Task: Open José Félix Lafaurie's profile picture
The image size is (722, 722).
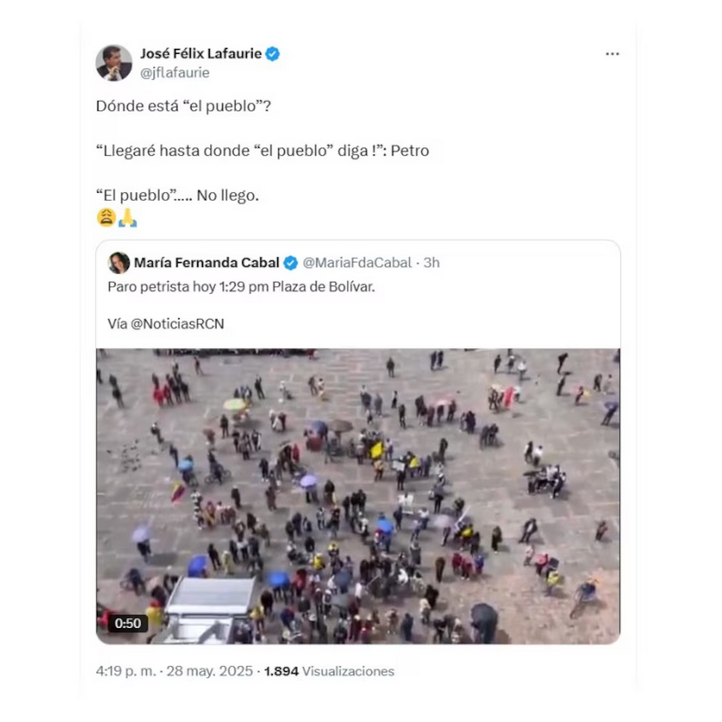Action: 114,63
